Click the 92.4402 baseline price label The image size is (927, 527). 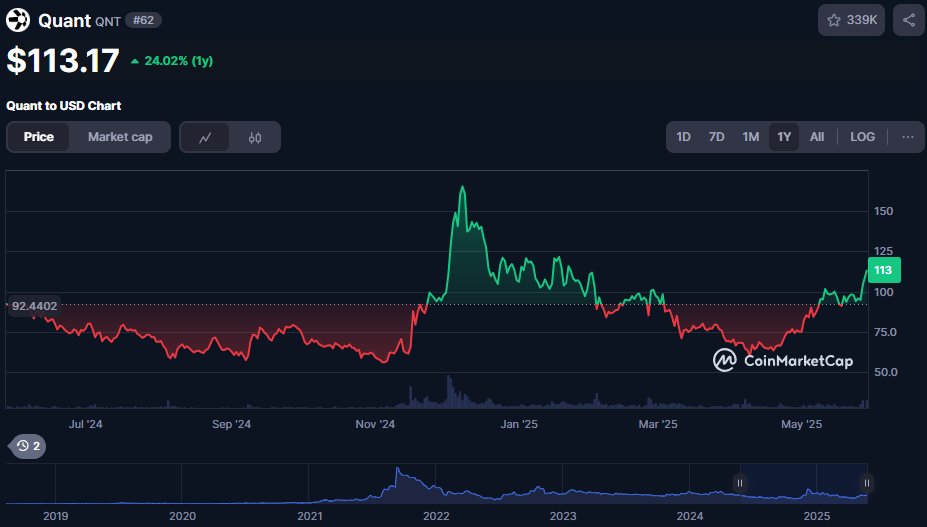[34, 306]
